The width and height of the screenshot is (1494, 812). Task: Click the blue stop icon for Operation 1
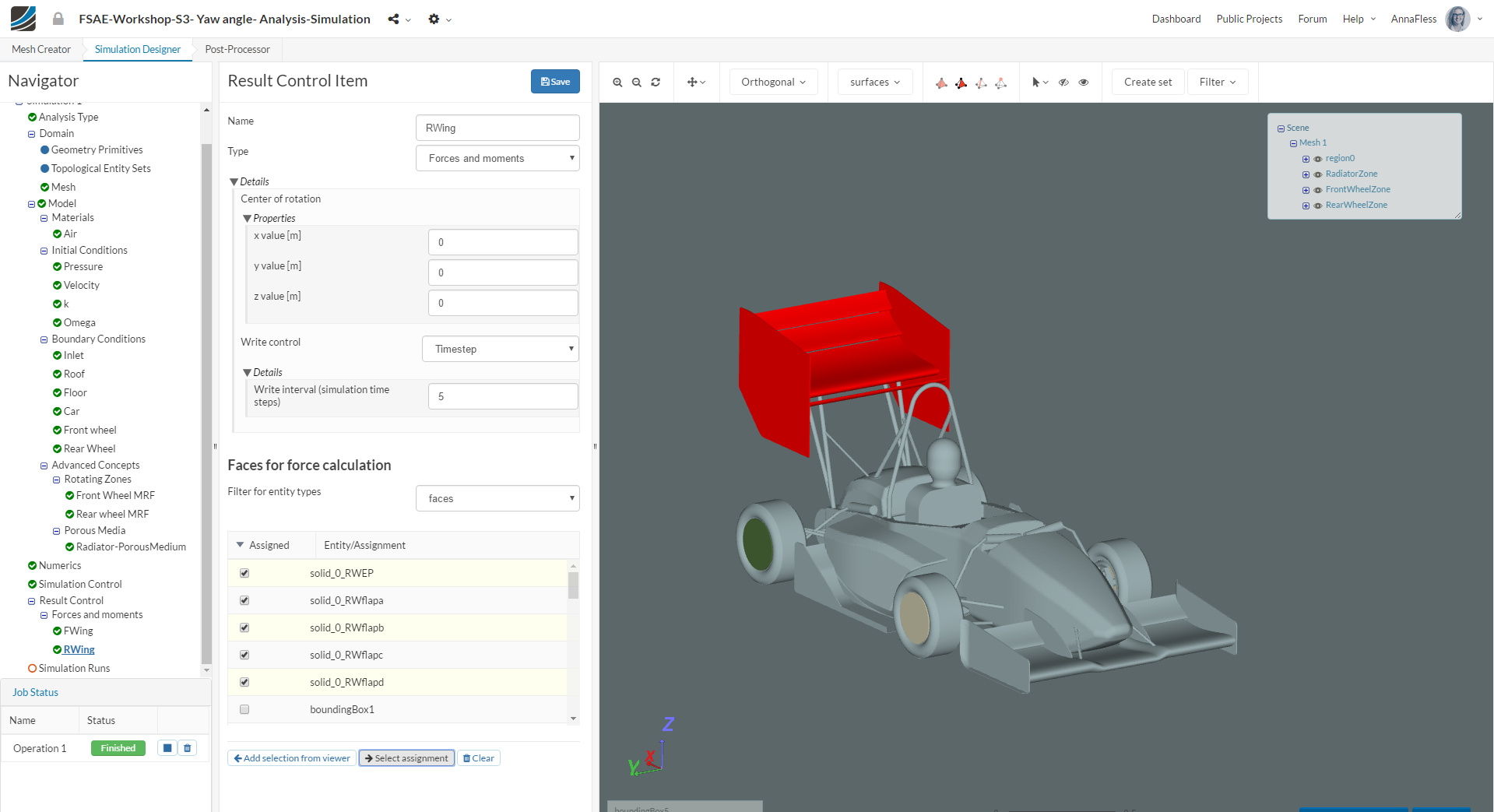(167, 748)
